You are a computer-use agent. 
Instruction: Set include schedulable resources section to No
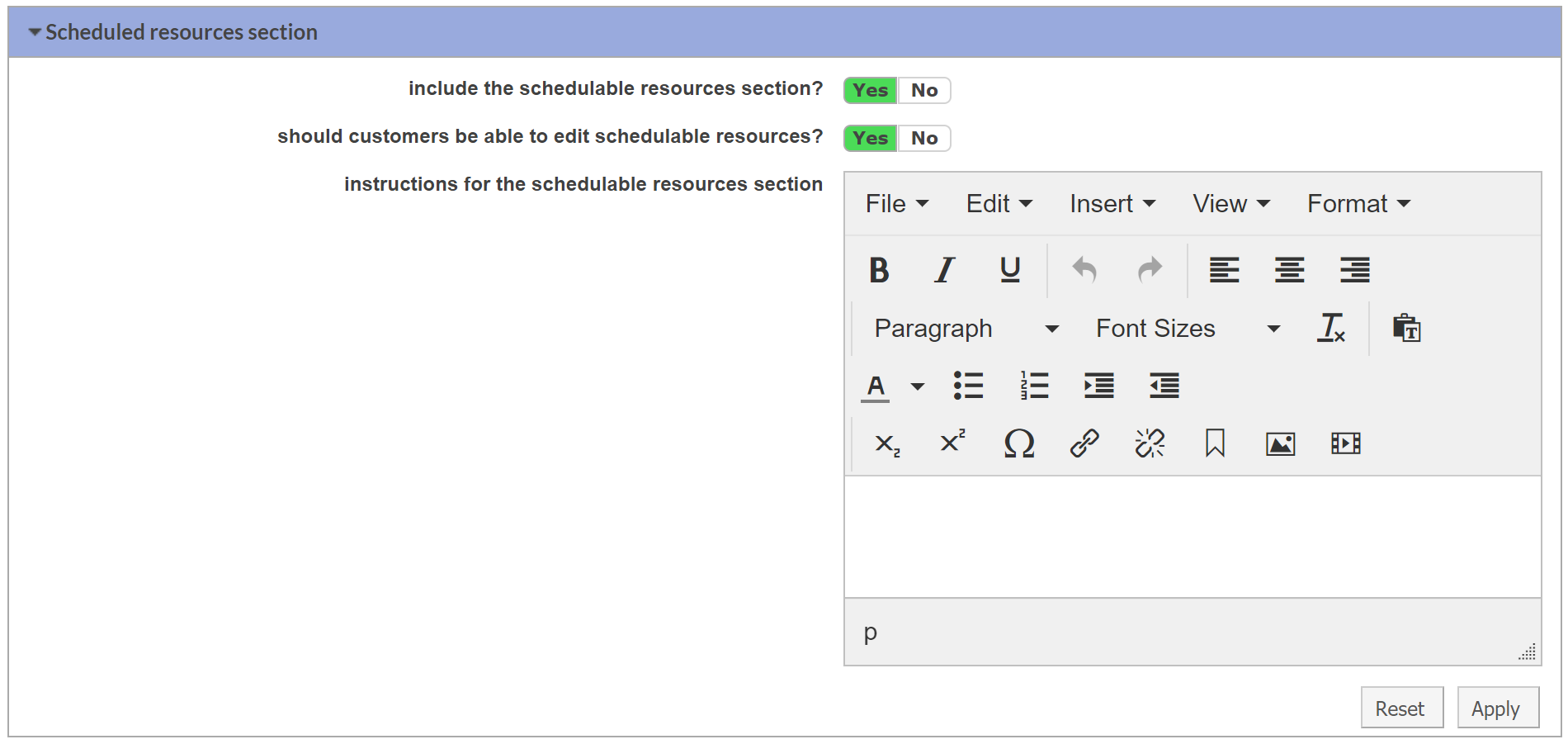[x=924, y=90]
